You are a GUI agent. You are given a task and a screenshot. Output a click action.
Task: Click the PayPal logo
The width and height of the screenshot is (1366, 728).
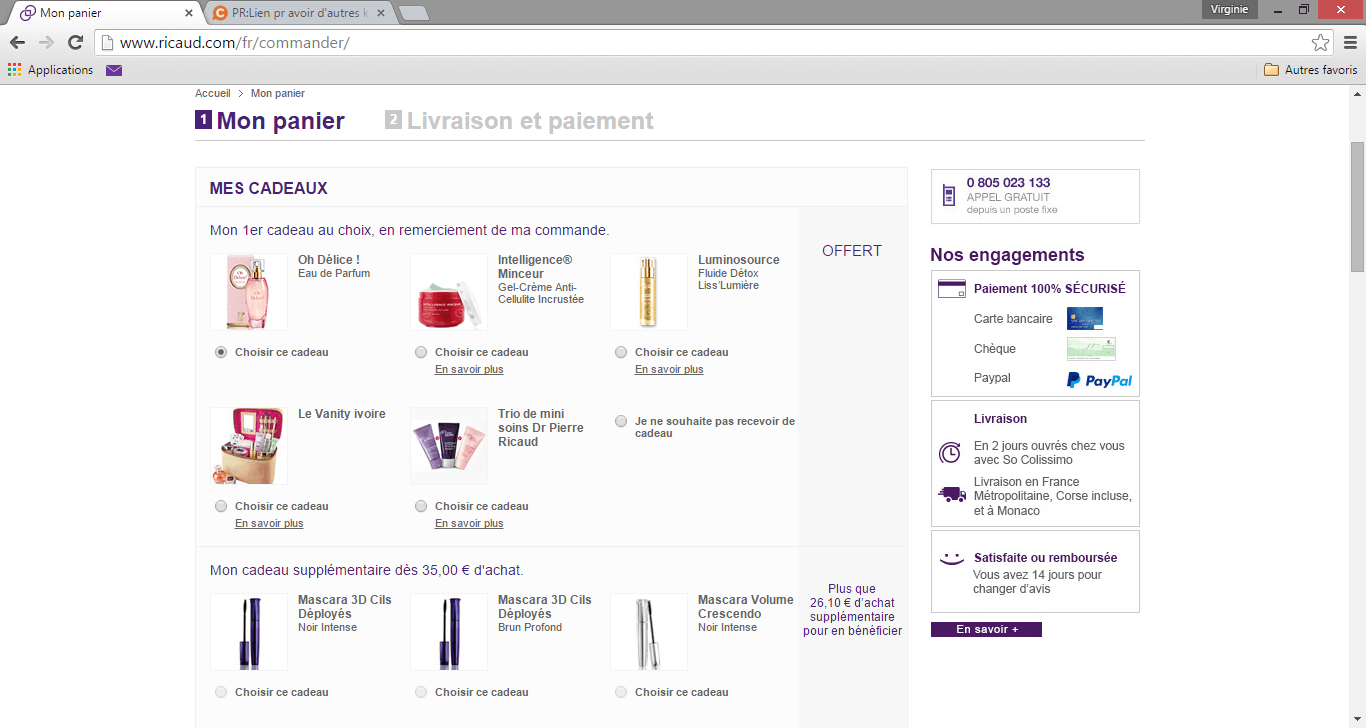(x=1099, y=380)
